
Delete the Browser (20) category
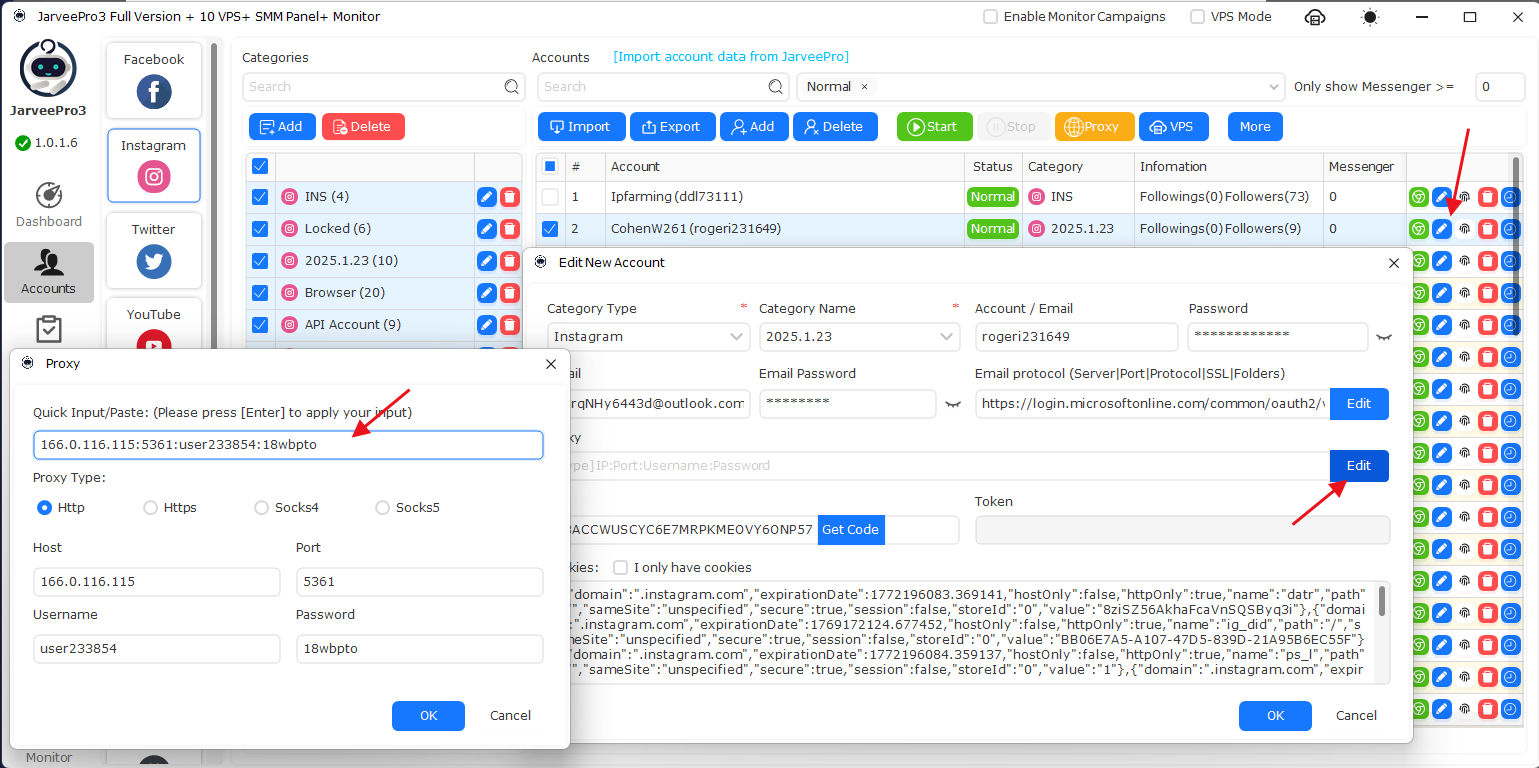510,293
